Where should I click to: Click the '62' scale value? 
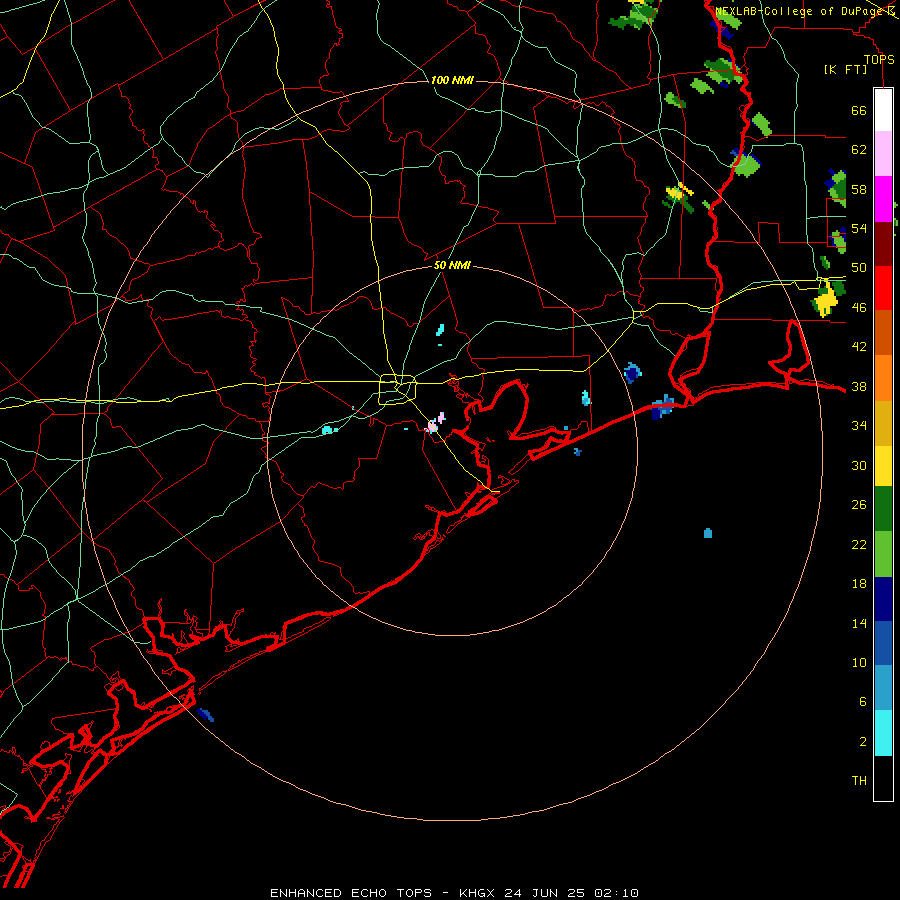tap(859, 150)
